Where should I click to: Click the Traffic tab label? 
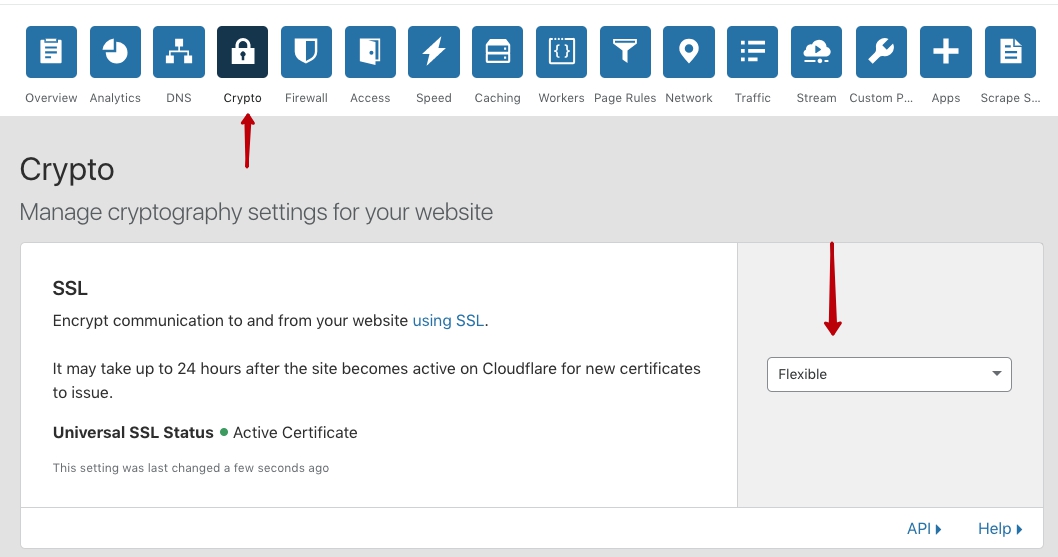[x=752, y=98]
